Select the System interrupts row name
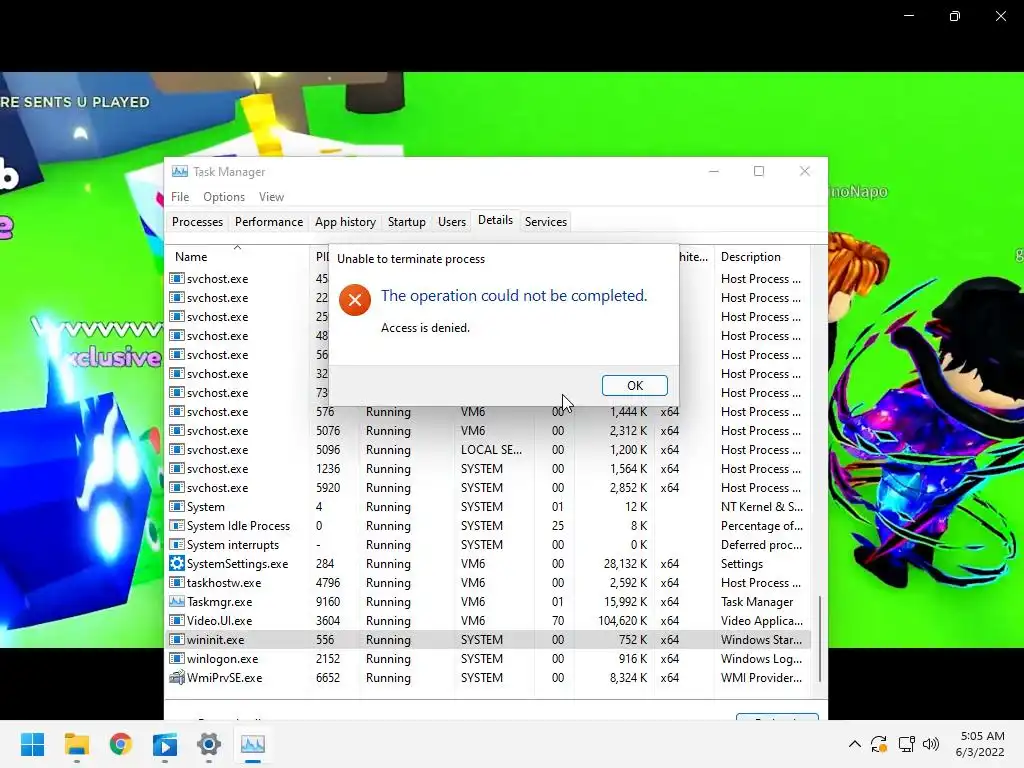Screen dimensions: 1024x768 (x=232, y=545)
